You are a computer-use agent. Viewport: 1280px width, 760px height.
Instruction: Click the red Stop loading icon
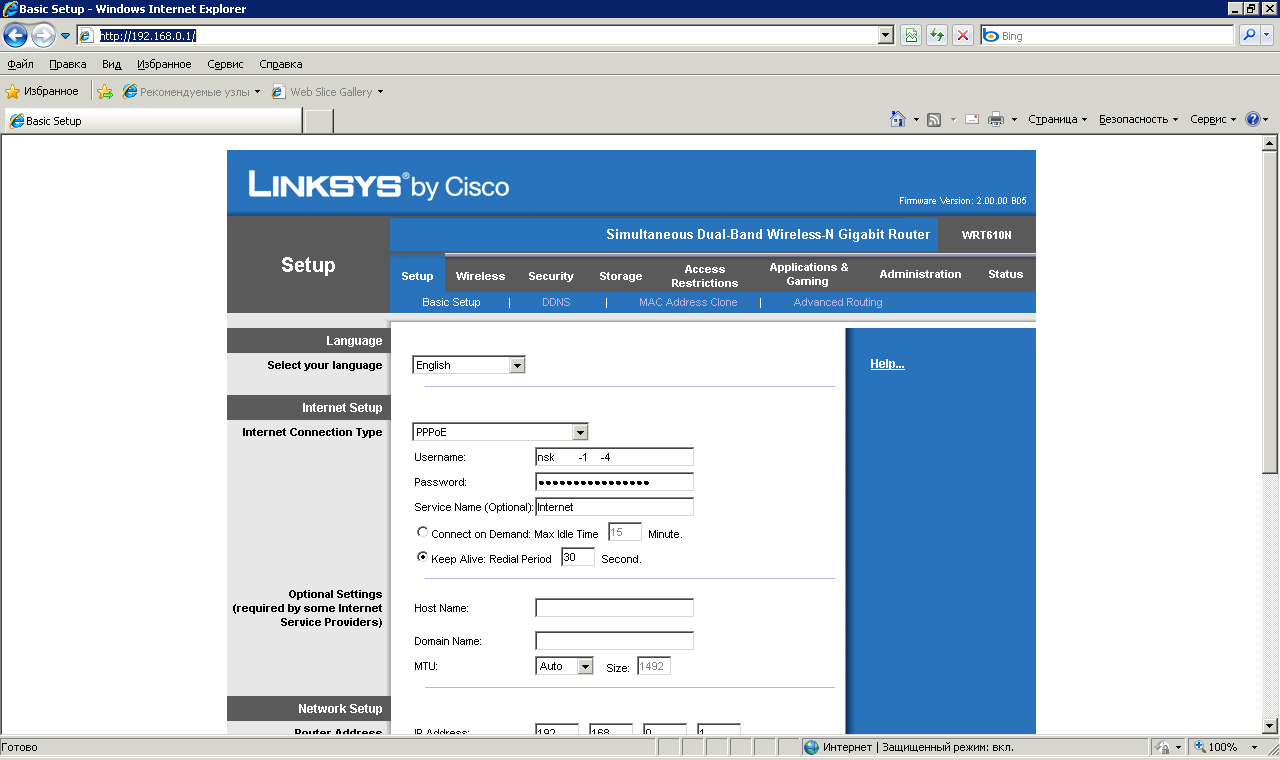[962, 36]
